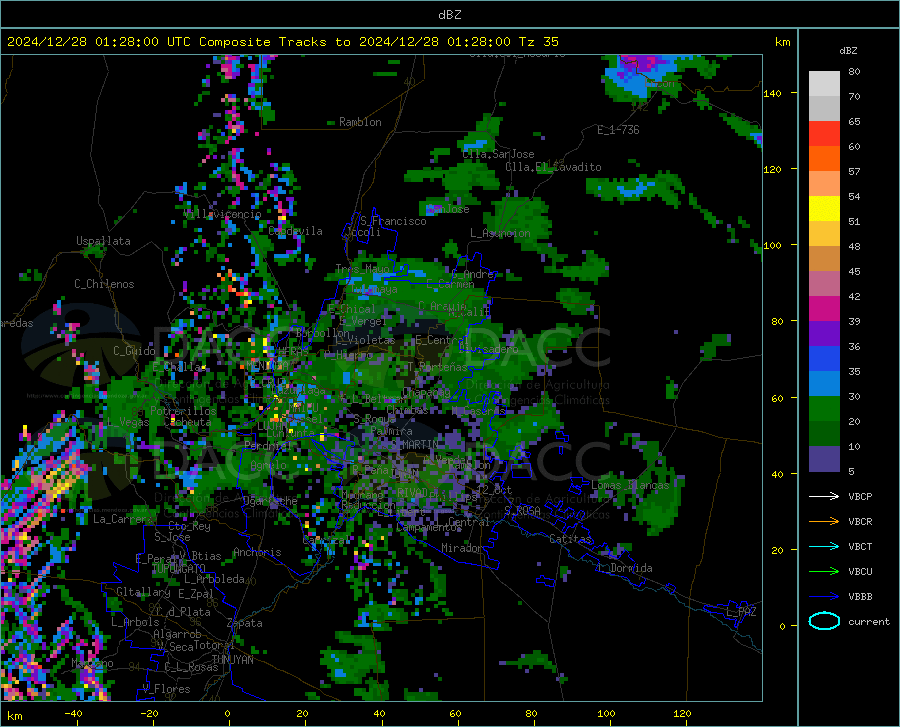Screen dimensions: 900x727
Task: Select the dark orange swatch in dBZ scale
Action: click(824, 159)
